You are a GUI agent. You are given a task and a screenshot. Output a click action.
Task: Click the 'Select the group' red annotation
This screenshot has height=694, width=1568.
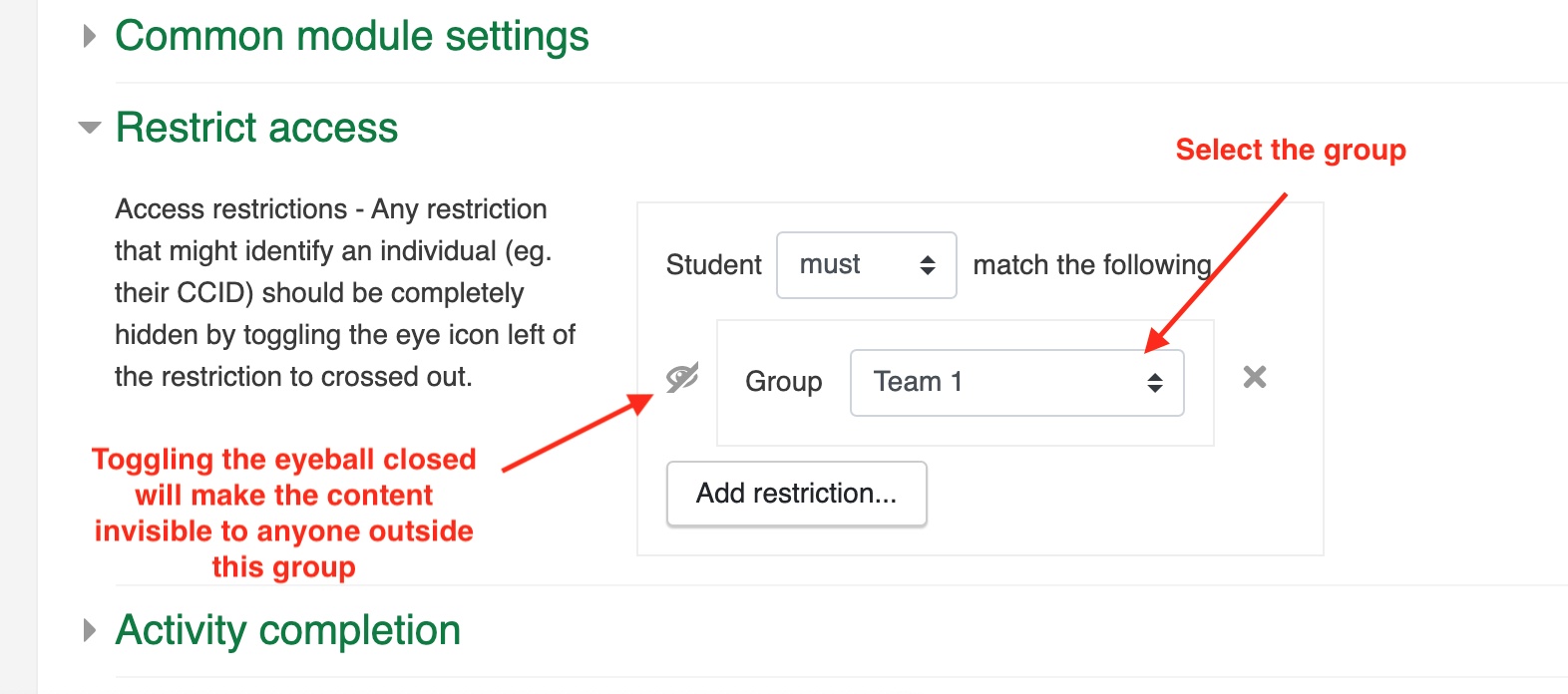[1291, 150]
